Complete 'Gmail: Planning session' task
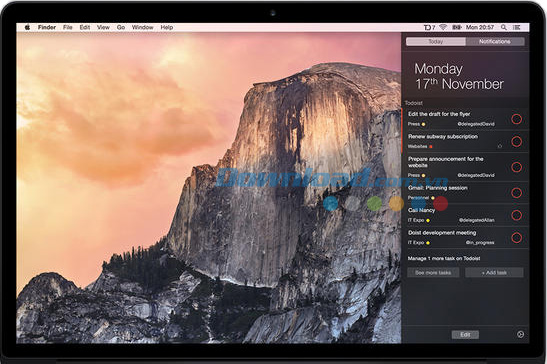Image resolution: width=547 pixels, height=364 pixels. (517, 193)
